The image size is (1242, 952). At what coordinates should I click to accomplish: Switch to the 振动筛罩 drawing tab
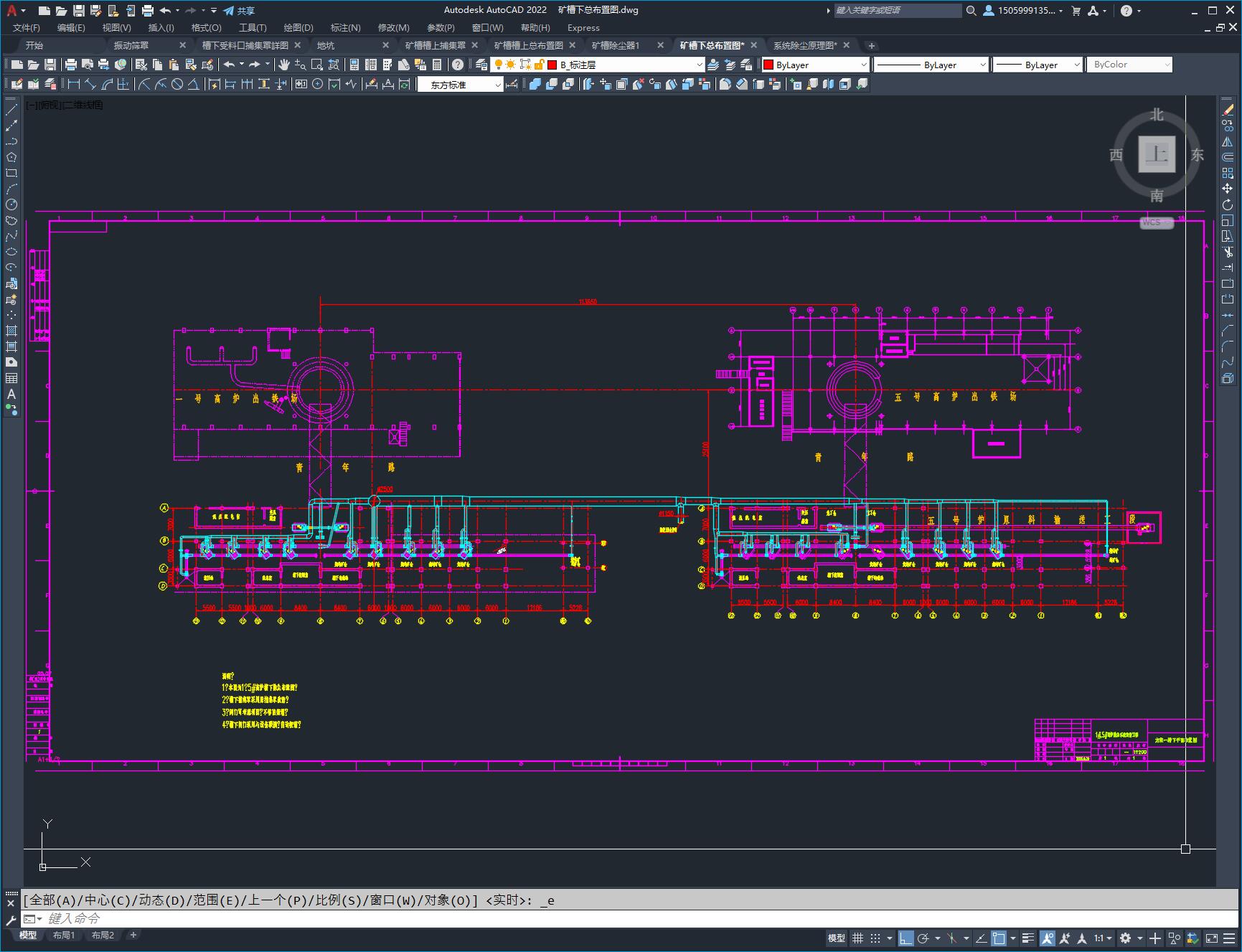click(x=131, y=45)
